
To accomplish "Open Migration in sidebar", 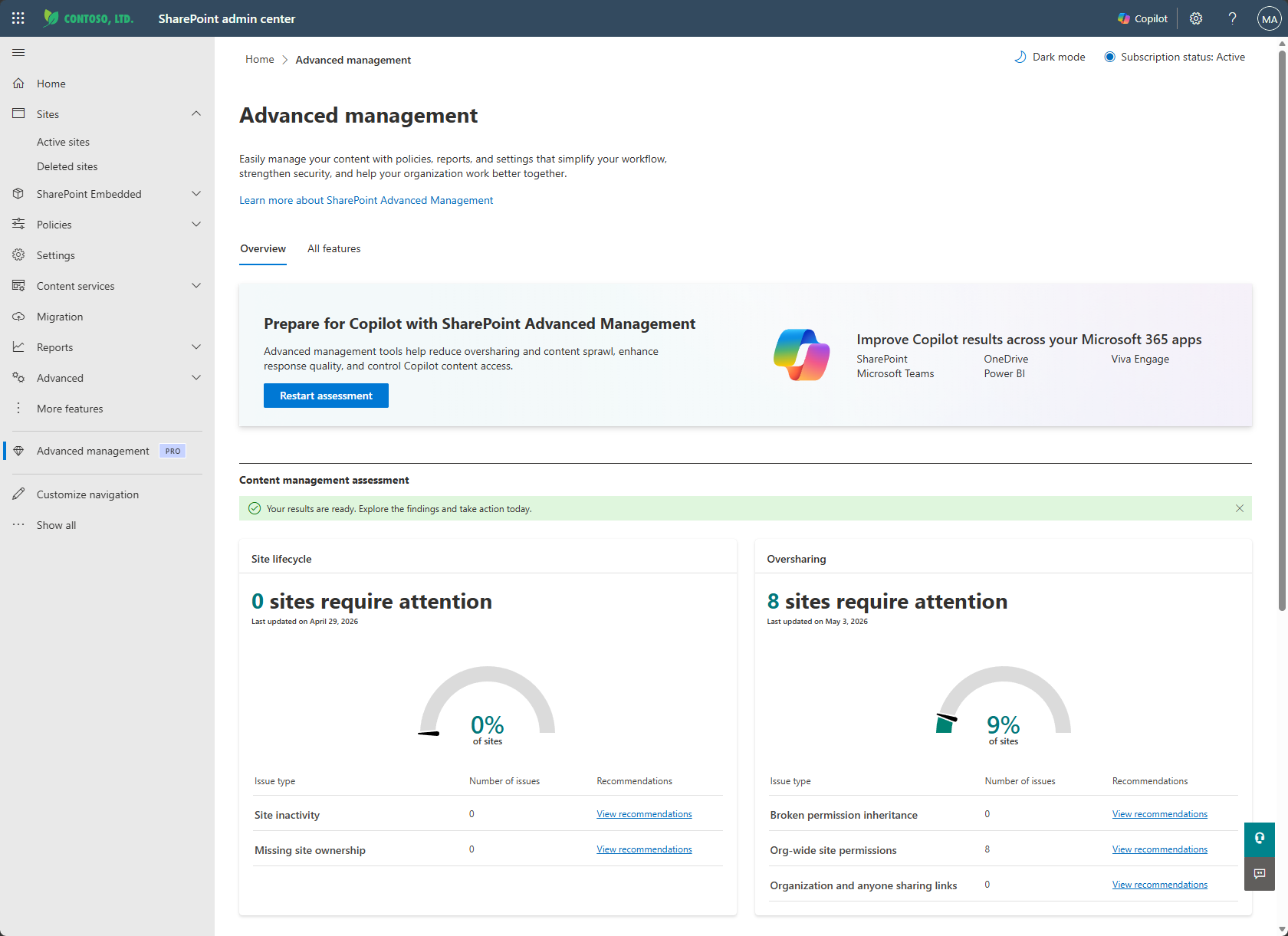I will [x=60, y=317].
